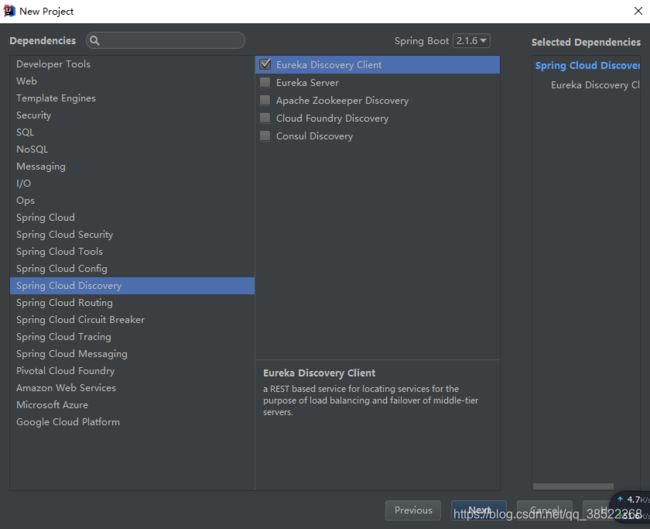Select Spring Cloud Config category
Viewport: 650px width, 529px height.
[132, 269]
